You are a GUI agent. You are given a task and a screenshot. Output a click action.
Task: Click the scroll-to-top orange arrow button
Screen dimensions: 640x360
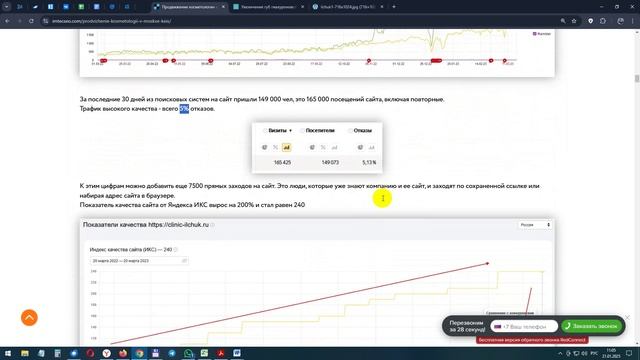click(x=29, y=318)
